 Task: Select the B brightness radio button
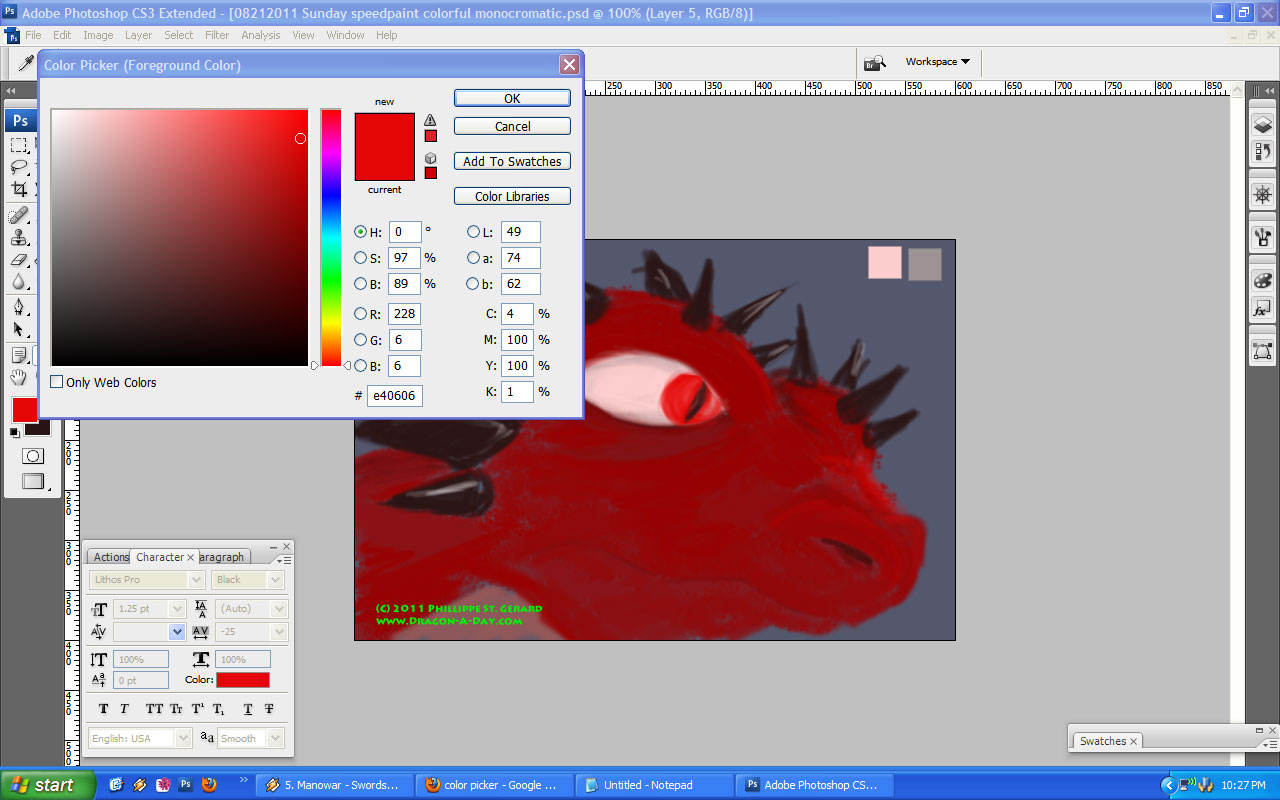361,284
